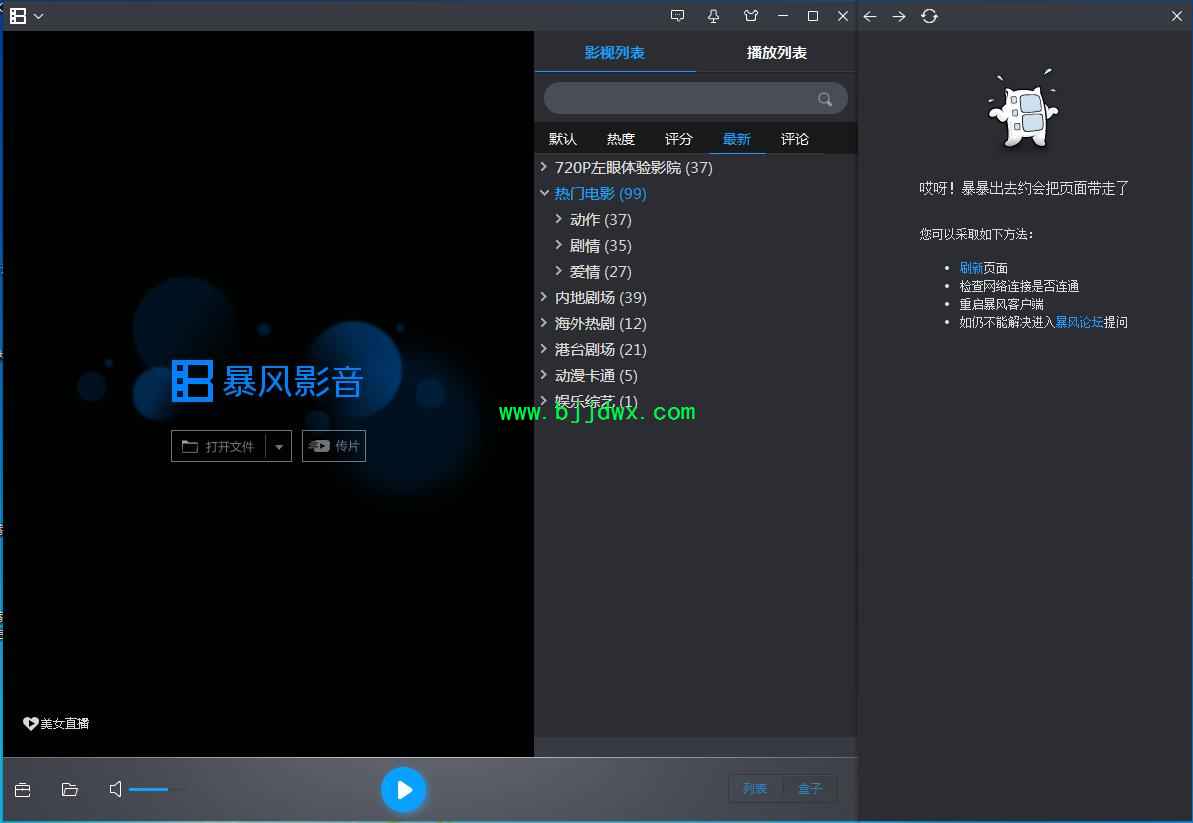The width and height of the screenshot is (1193, 823).
Task: Expand the 港台剧场 category
Action: pos(543,348)
